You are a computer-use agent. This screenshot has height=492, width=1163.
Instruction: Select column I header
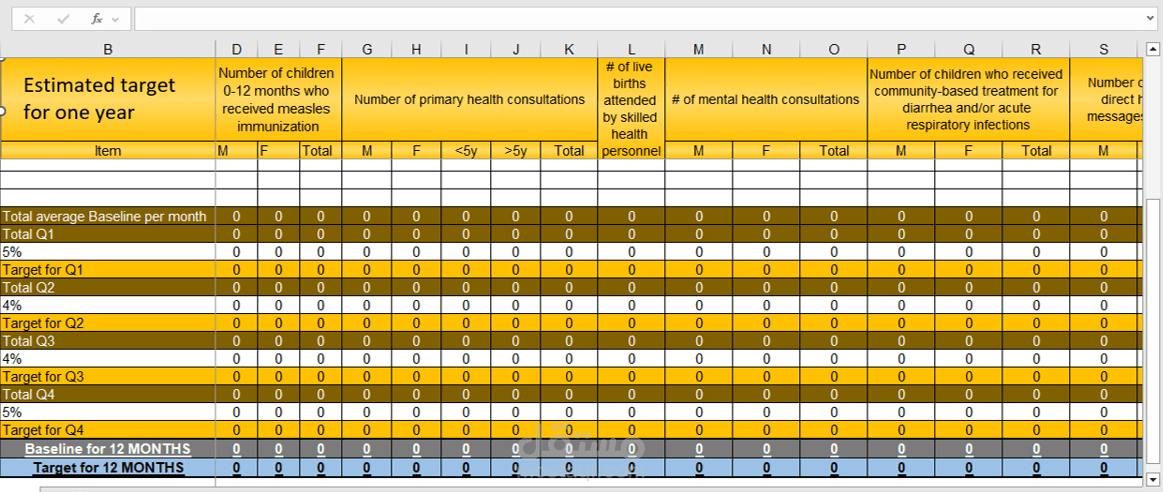click(466, 50)
